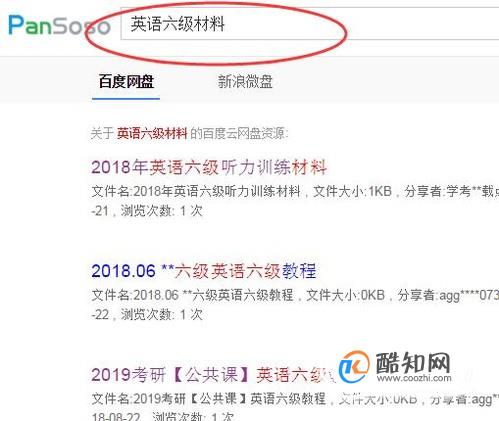Click 文件名 description of 听力训练材料 result
This screenshot has width=499, height=421.
[x=196, y=191]
